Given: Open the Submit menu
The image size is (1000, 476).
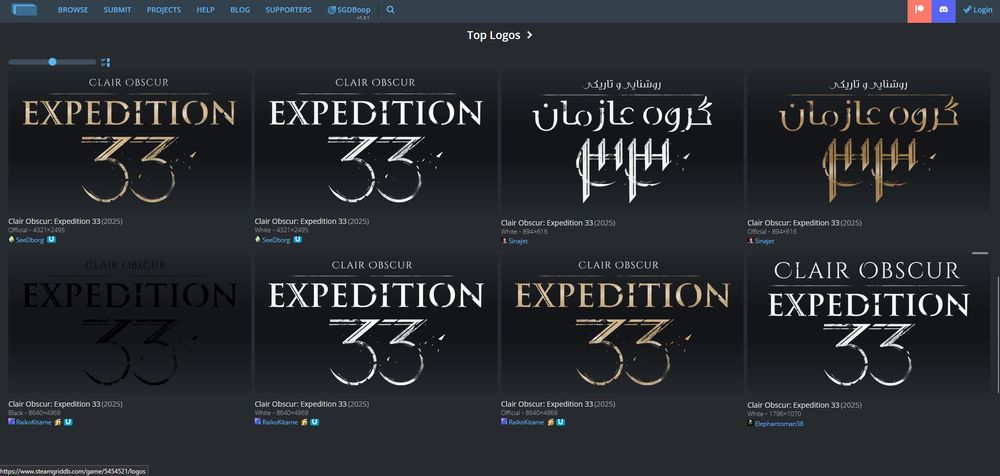Looking at the screenshot, I should (x=117, y=10).
